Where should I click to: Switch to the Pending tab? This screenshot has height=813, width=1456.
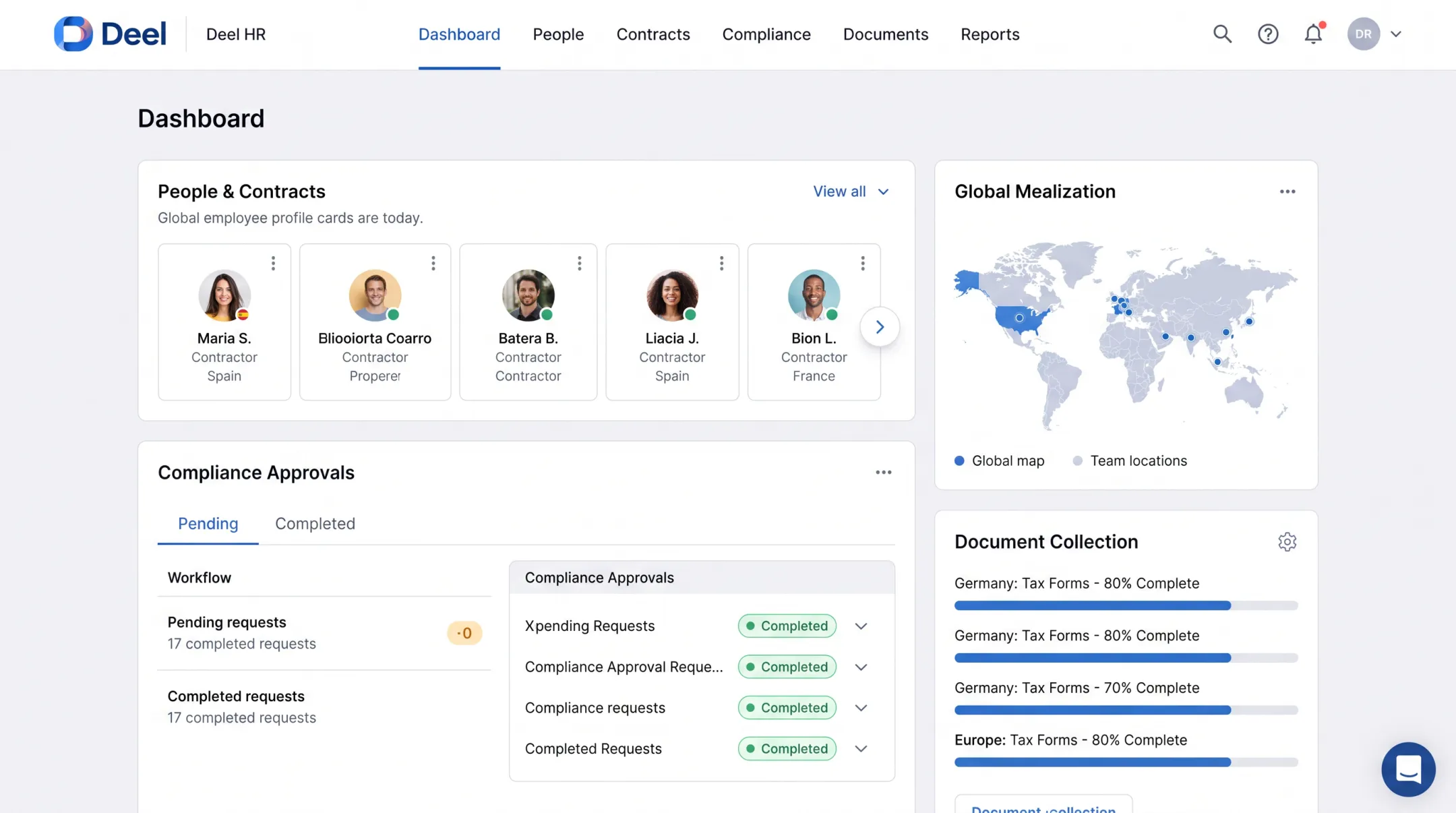click(x=208, y=524)
